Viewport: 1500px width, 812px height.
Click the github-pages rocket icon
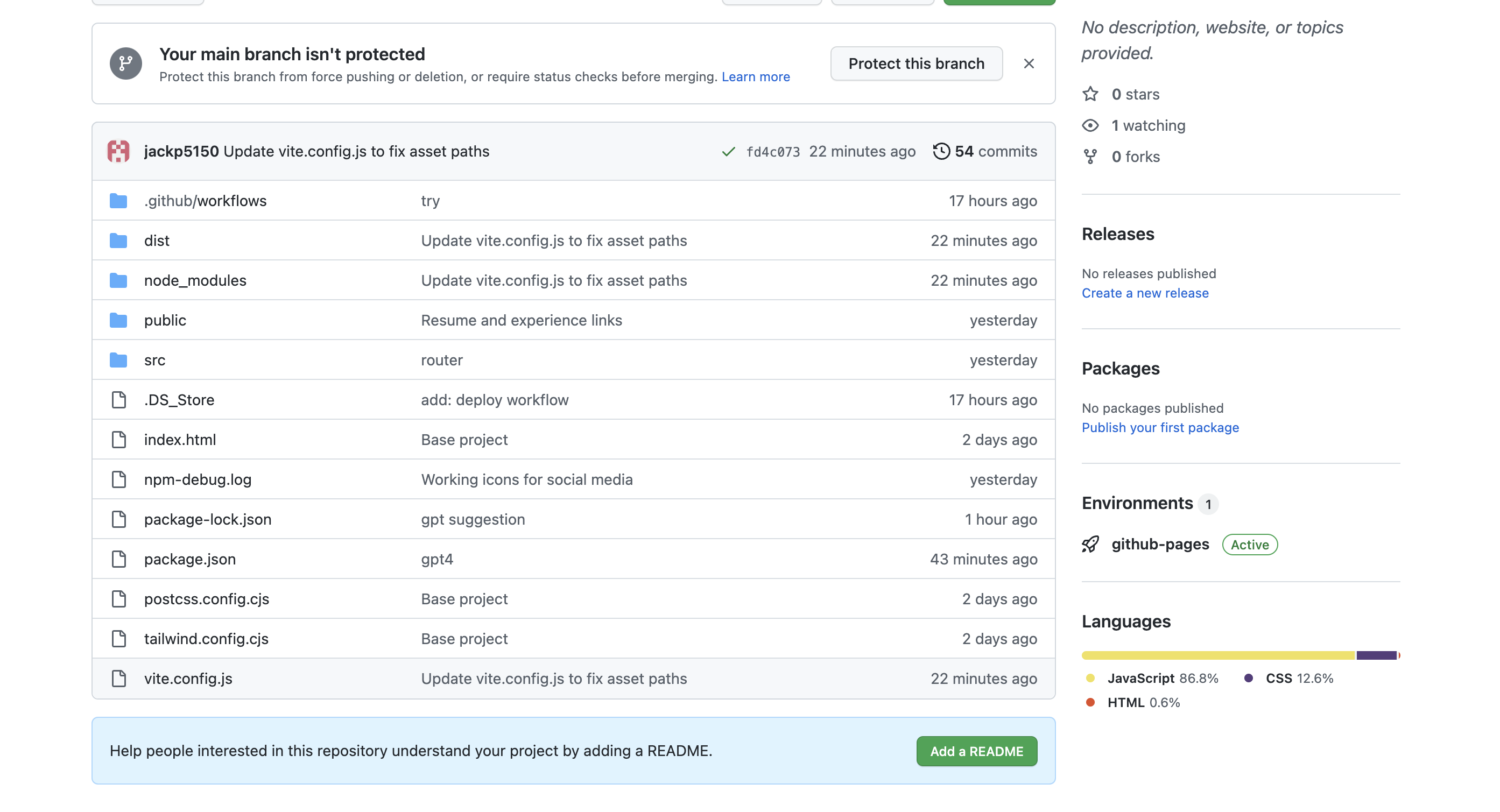click(x=1089, y=544)
